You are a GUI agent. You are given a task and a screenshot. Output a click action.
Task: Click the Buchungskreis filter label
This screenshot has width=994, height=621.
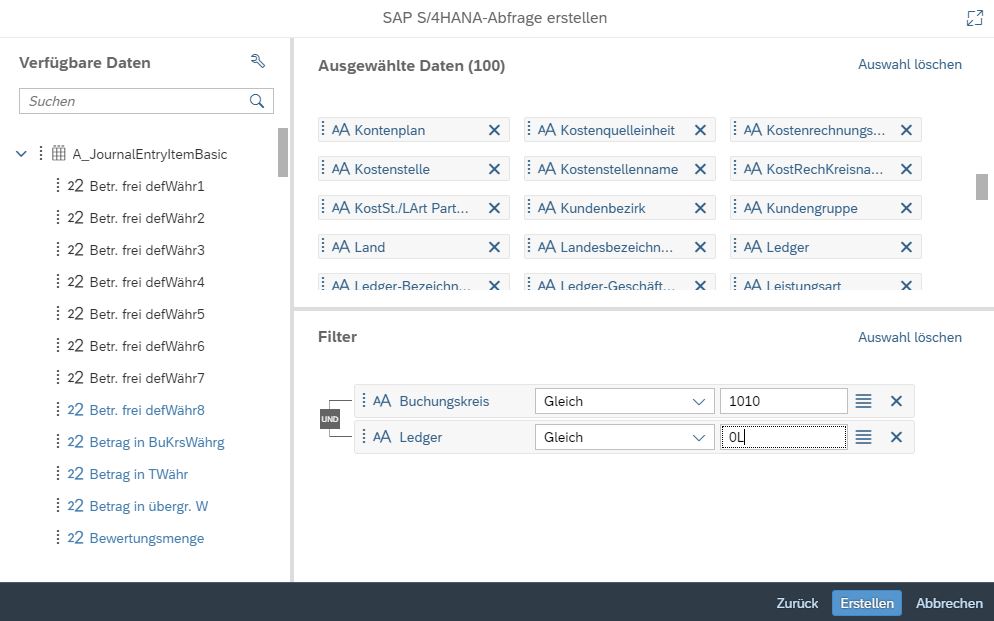point(444,401)
